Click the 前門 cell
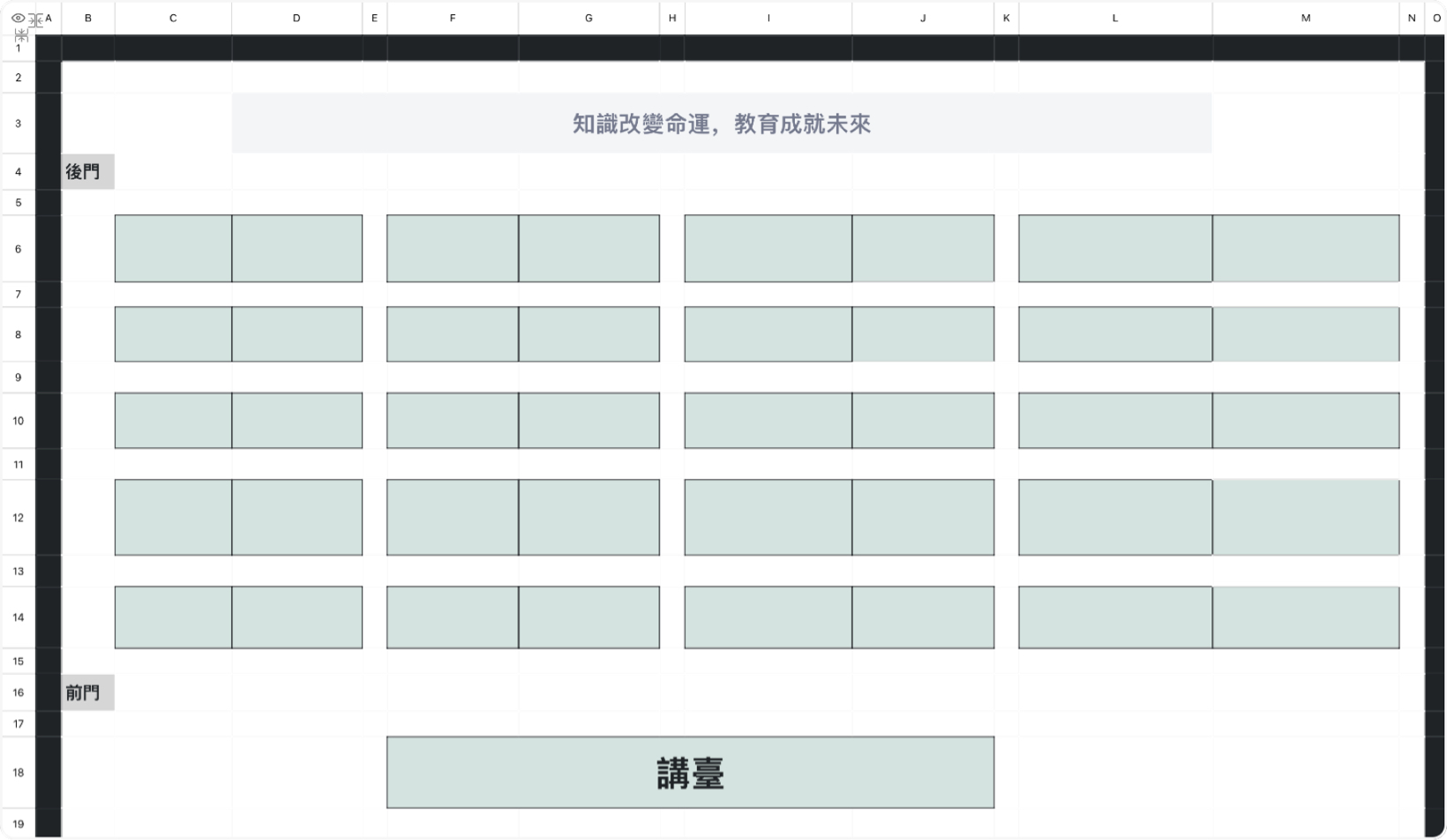This screenshot has height=840, width=1447. [88, 693]
